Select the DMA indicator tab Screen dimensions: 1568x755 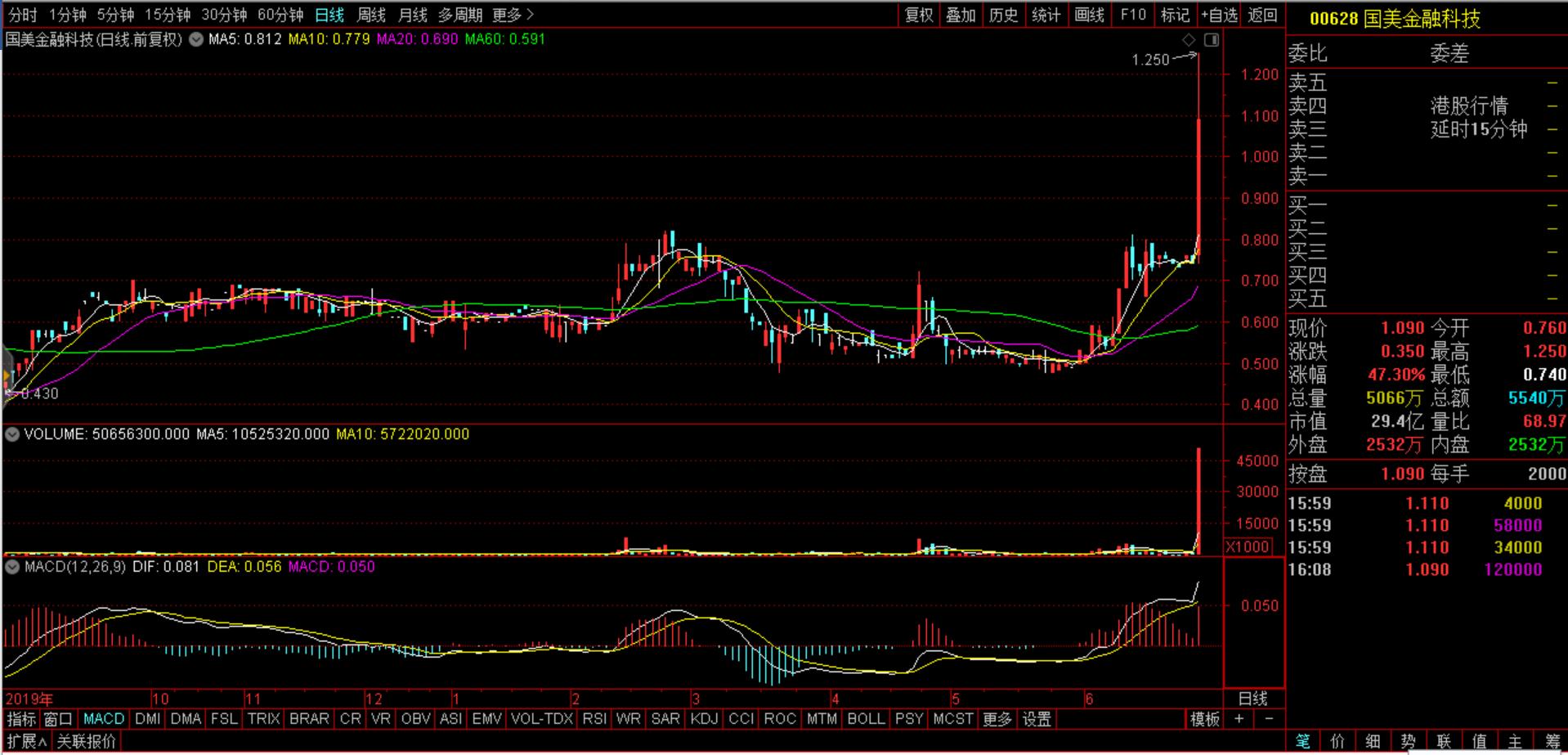click(x=186, y=719)
